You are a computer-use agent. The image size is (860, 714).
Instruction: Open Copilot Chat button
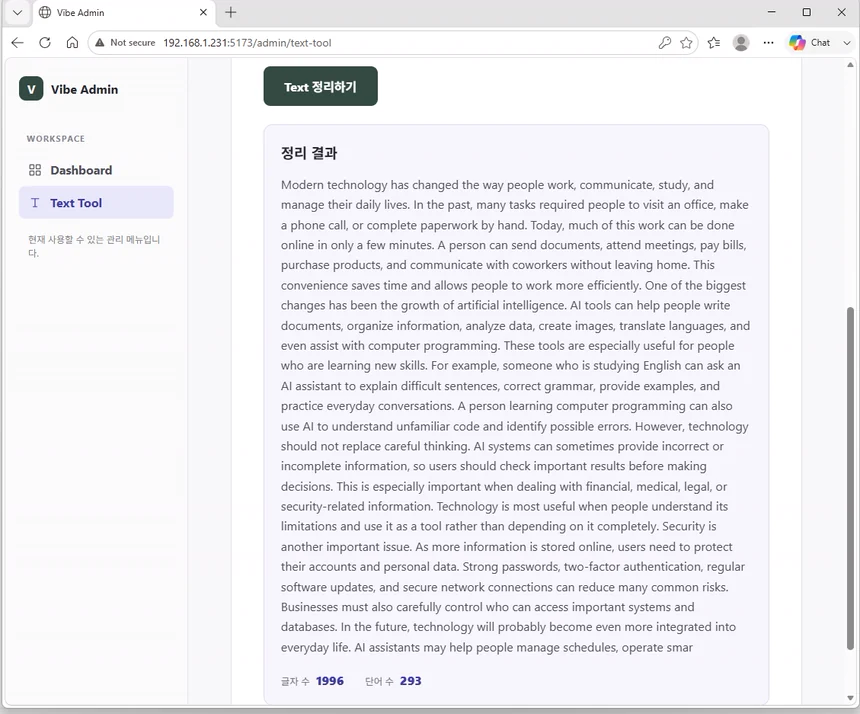pyautogui.click(x=810, y=43)
